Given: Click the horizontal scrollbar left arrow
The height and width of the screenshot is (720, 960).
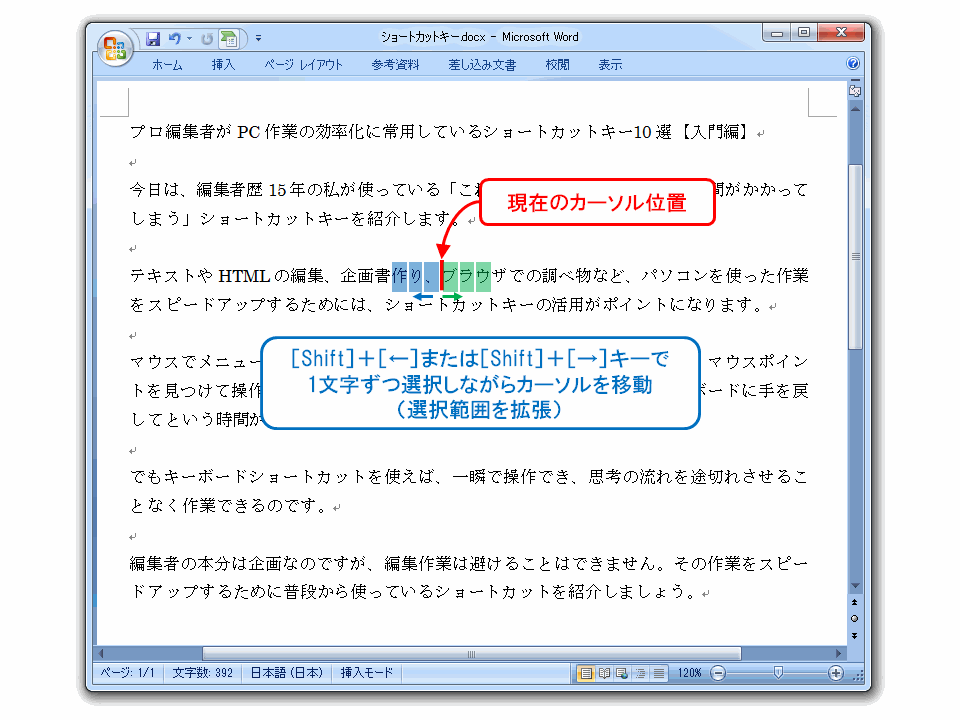Looking at the screenshot, I should click(101, 653).
